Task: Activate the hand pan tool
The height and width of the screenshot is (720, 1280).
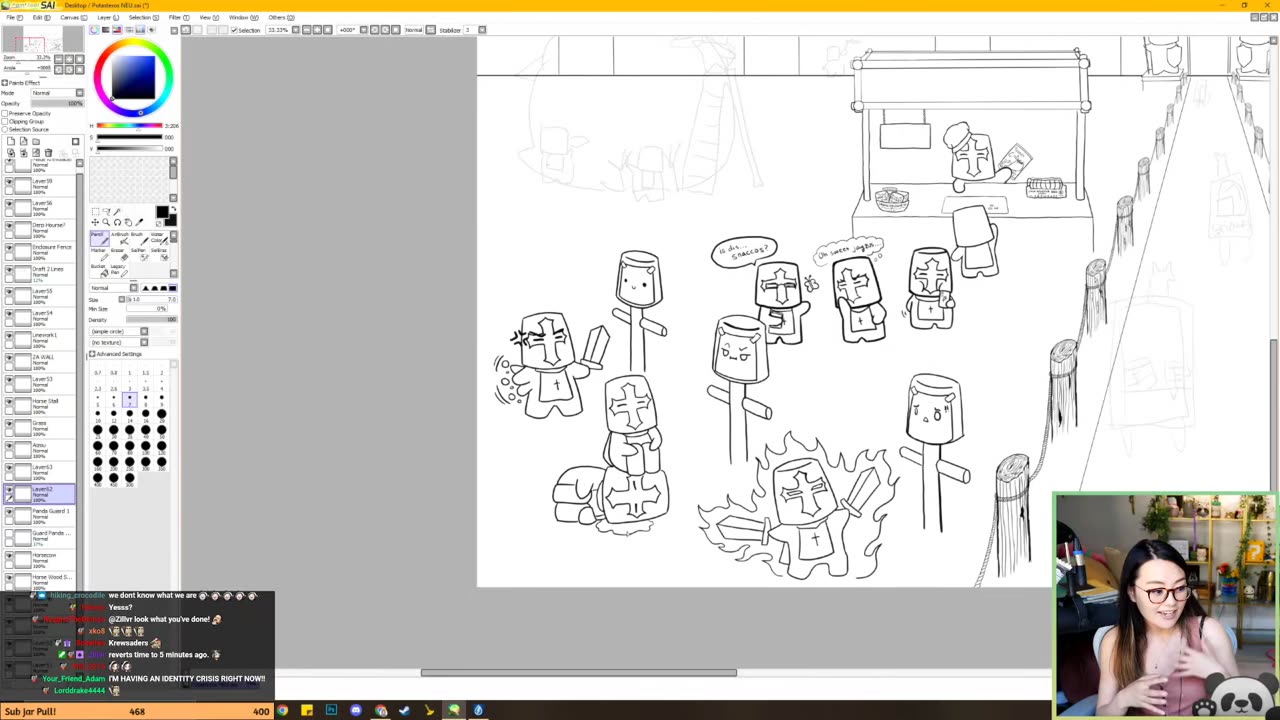Action: point(129,222)
